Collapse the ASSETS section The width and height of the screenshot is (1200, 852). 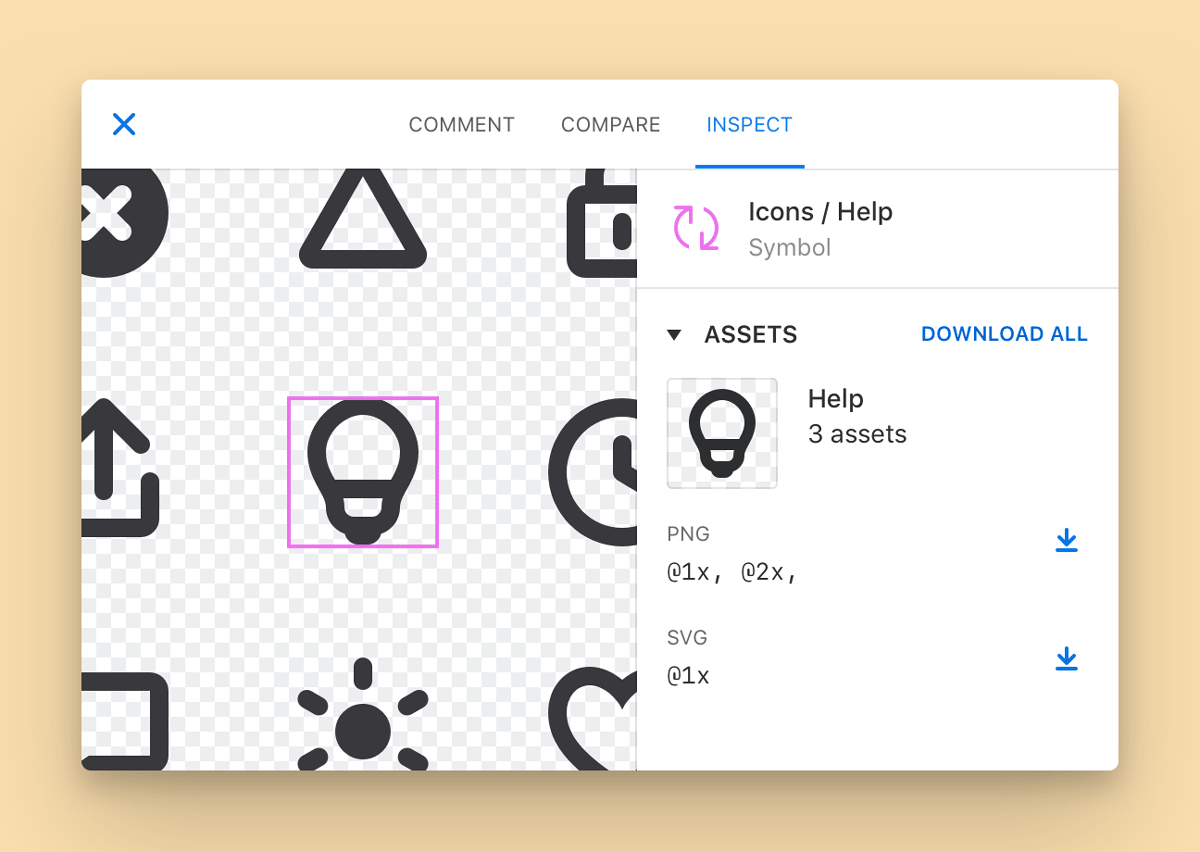pyautogui.click(x=675, y=334)
